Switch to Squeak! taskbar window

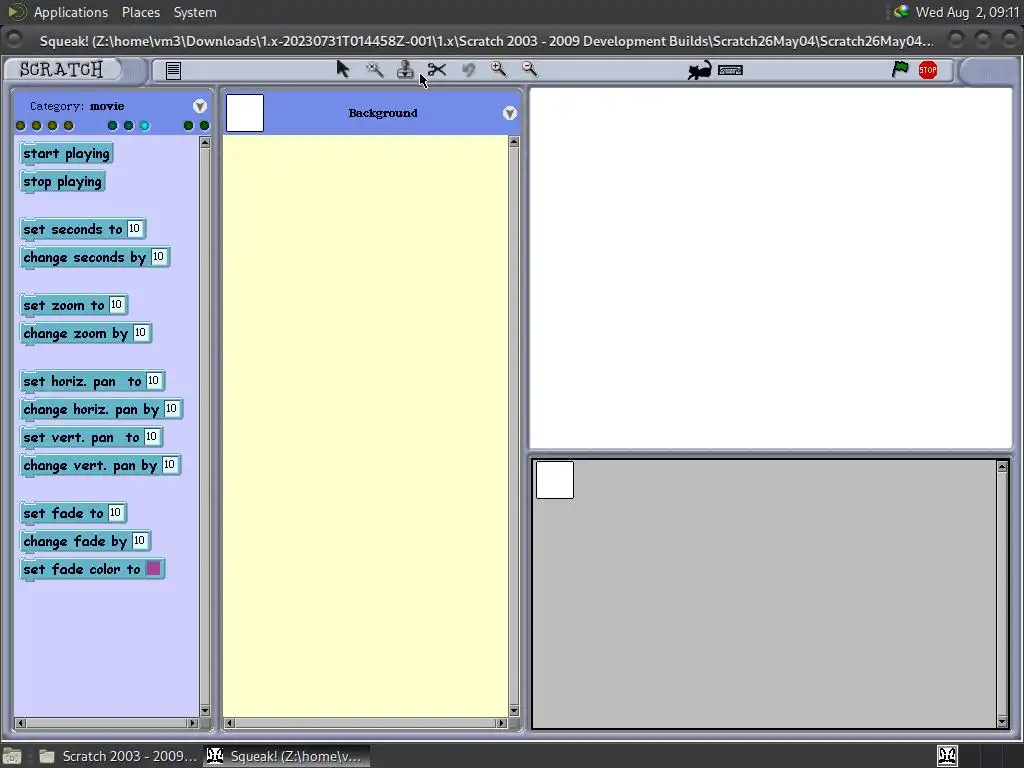point(287,756)
